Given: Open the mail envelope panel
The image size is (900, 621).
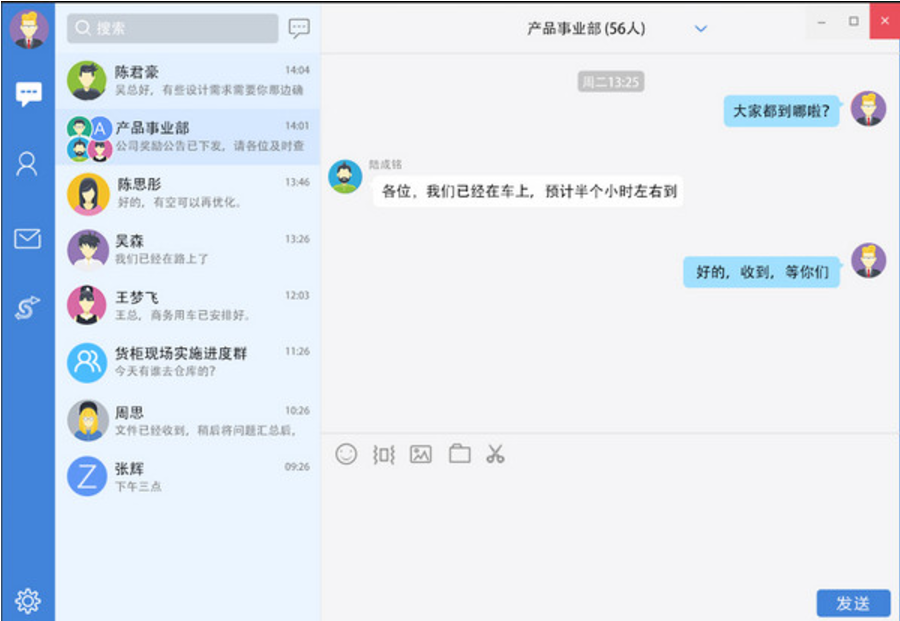Looking at the screenshot, I should pyautogui.click(x=27, y=238).
